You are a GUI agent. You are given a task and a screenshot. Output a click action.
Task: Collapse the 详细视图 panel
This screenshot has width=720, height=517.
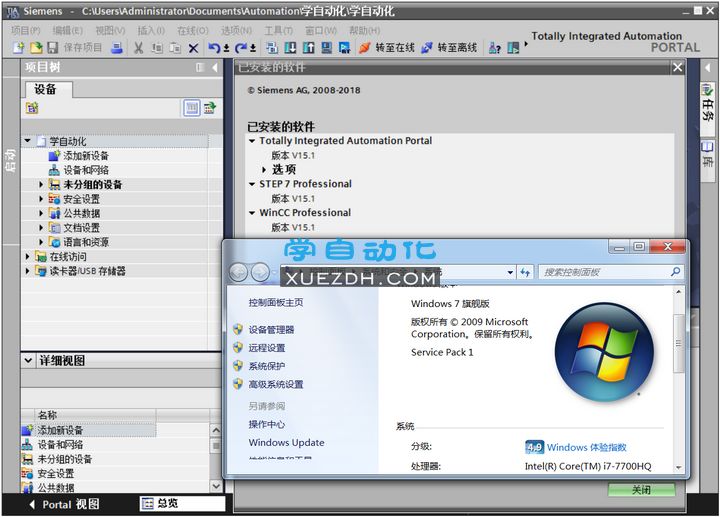[x=28, y=360]
